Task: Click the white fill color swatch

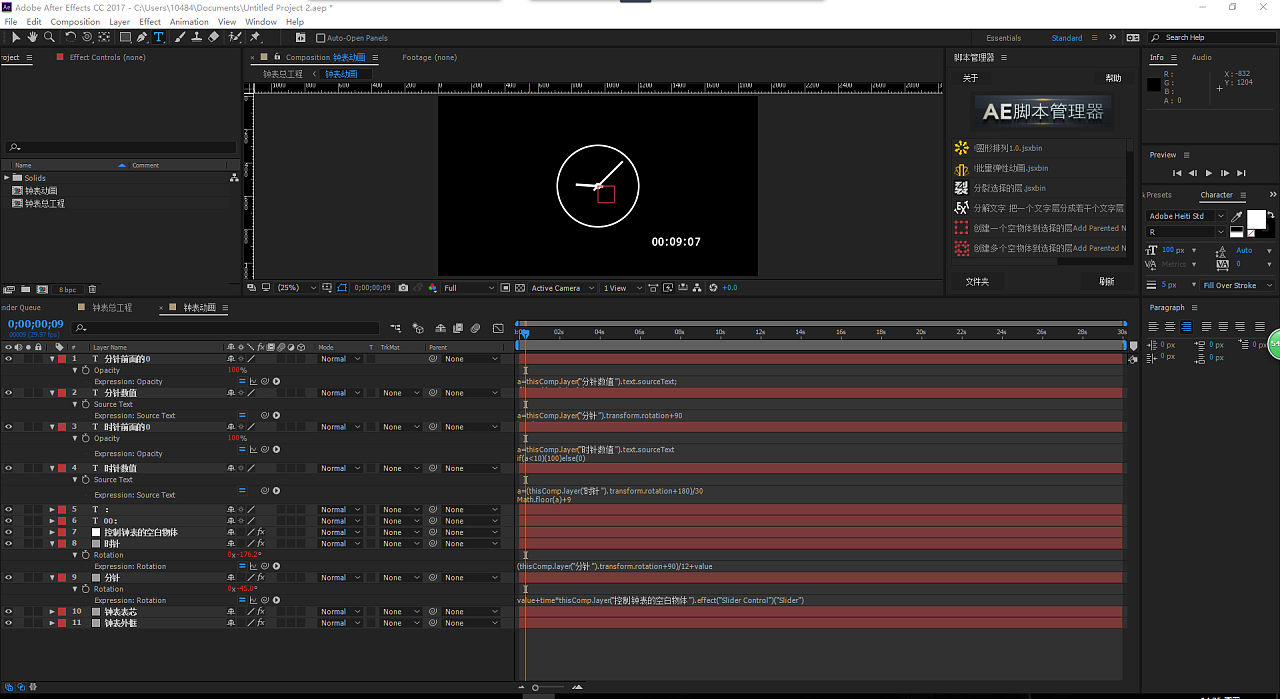Action: click(1254, 219)
